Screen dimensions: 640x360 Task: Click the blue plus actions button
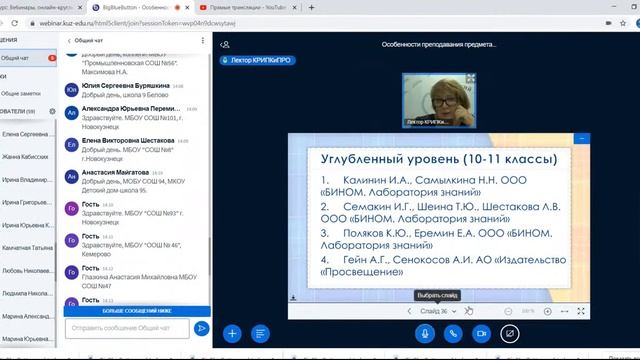(x=232, y=333)
